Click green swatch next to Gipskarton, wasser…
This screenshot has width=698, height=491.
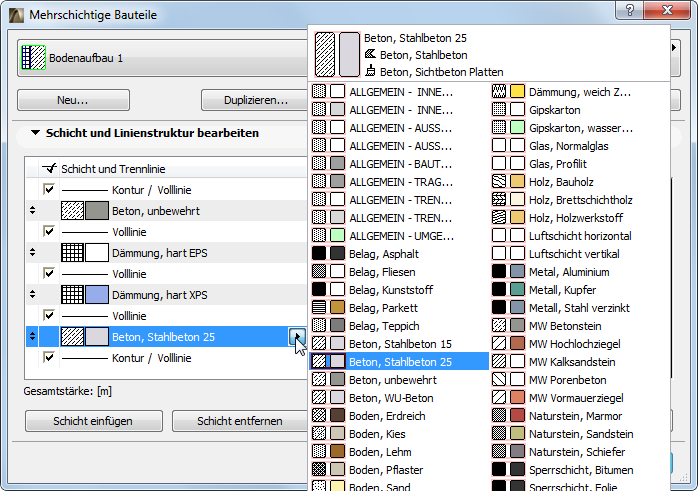[x=517, y=128]
